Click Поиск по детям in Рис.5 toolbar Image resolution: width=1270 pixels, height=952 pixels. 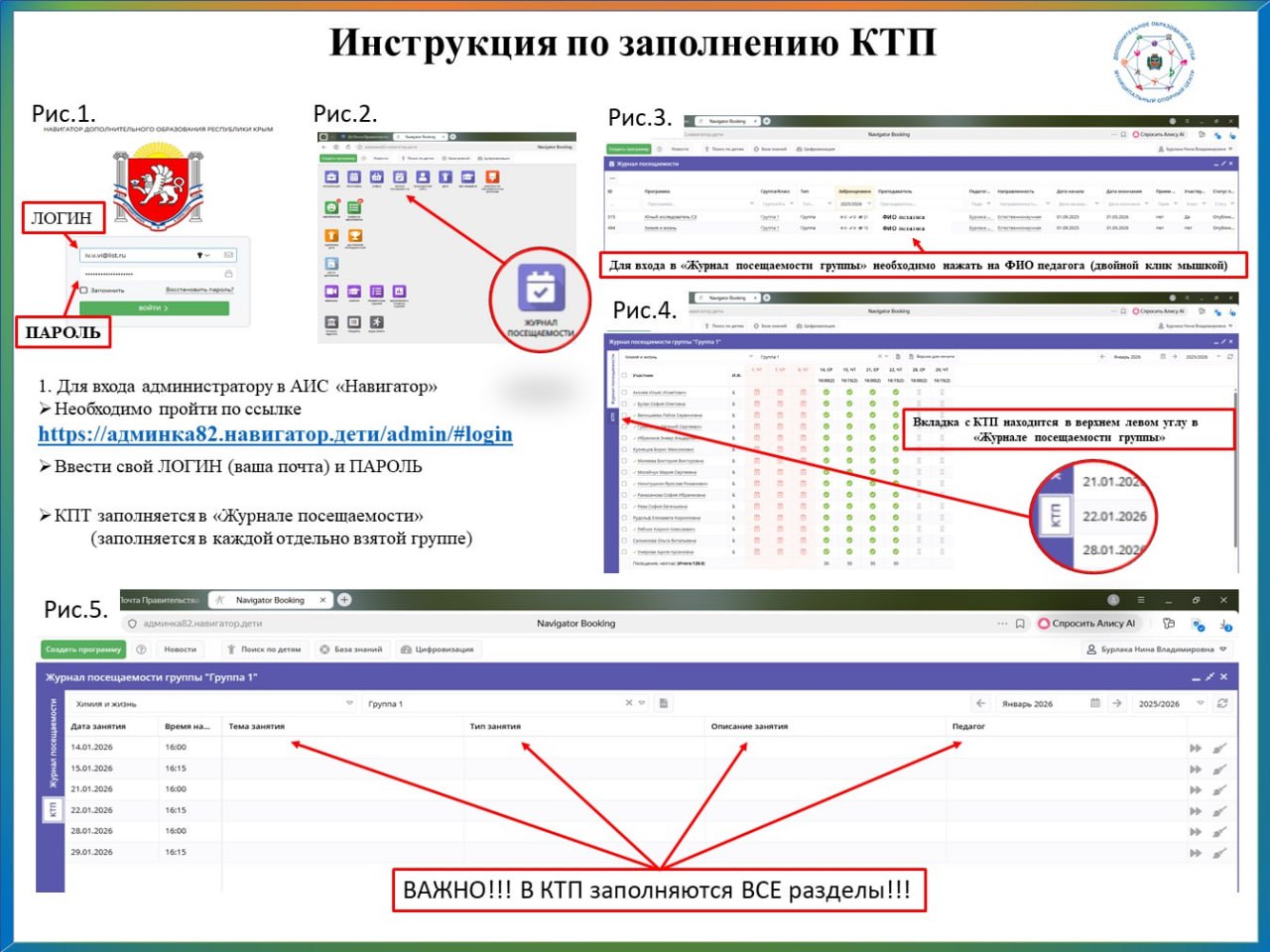[x=264, y=650]
